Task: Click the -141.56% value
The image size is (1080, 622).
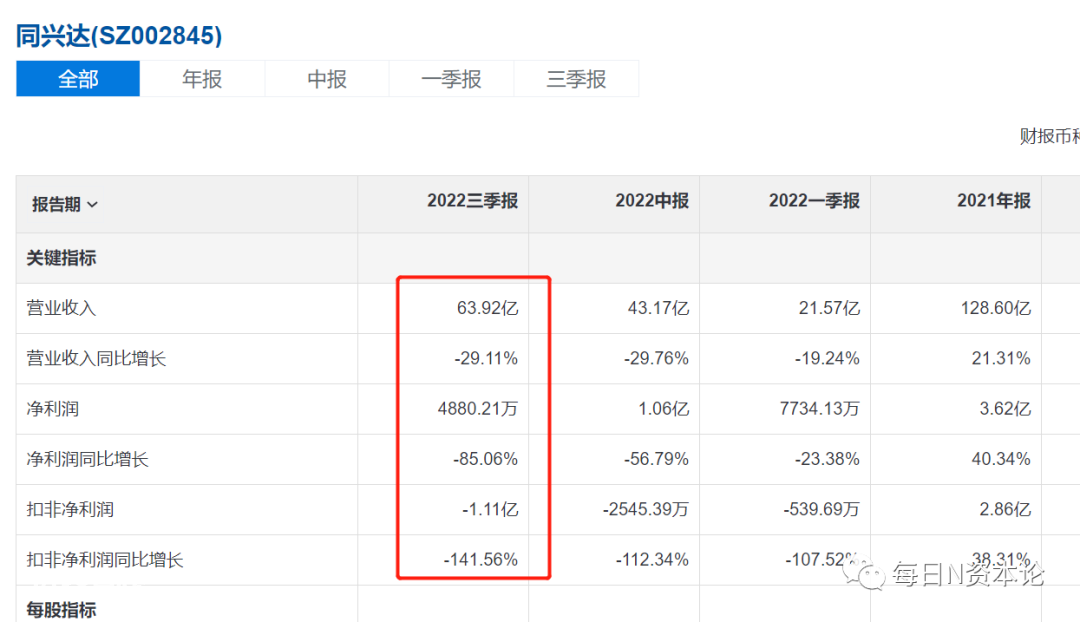Action: coord(481,559)
